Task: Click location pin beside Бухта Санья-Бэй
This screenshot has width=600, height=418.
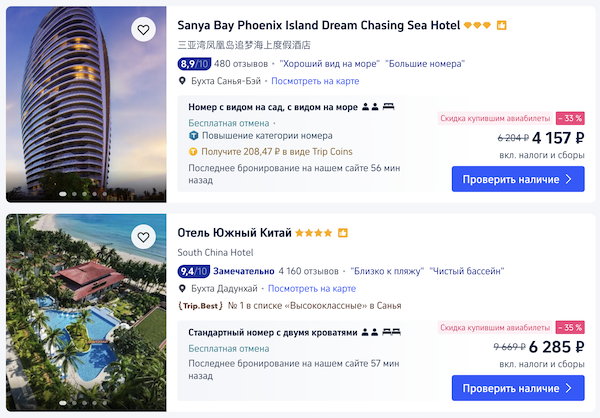Action: [182, 81]
